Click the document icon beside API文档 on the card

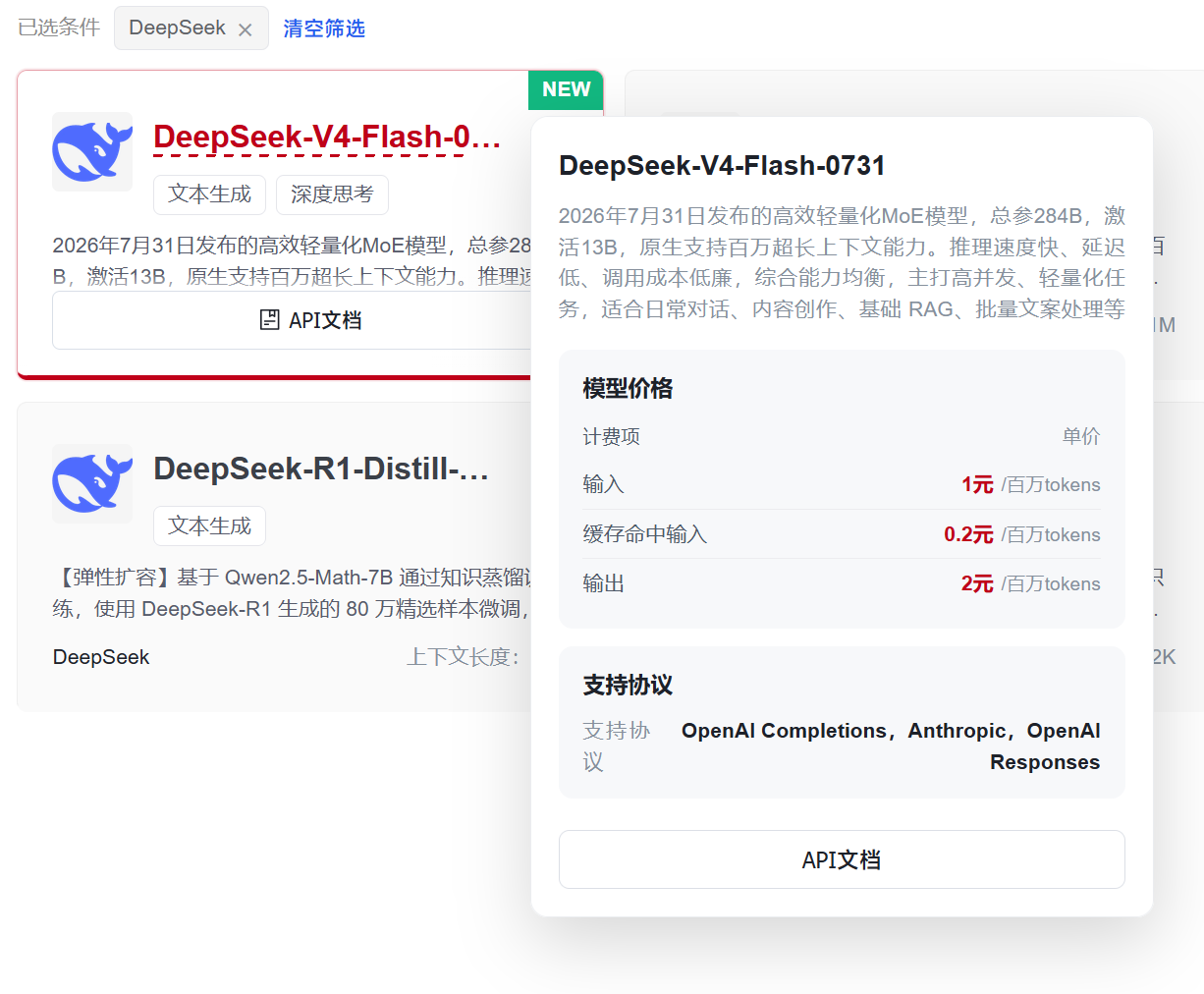tap(269, 320)
